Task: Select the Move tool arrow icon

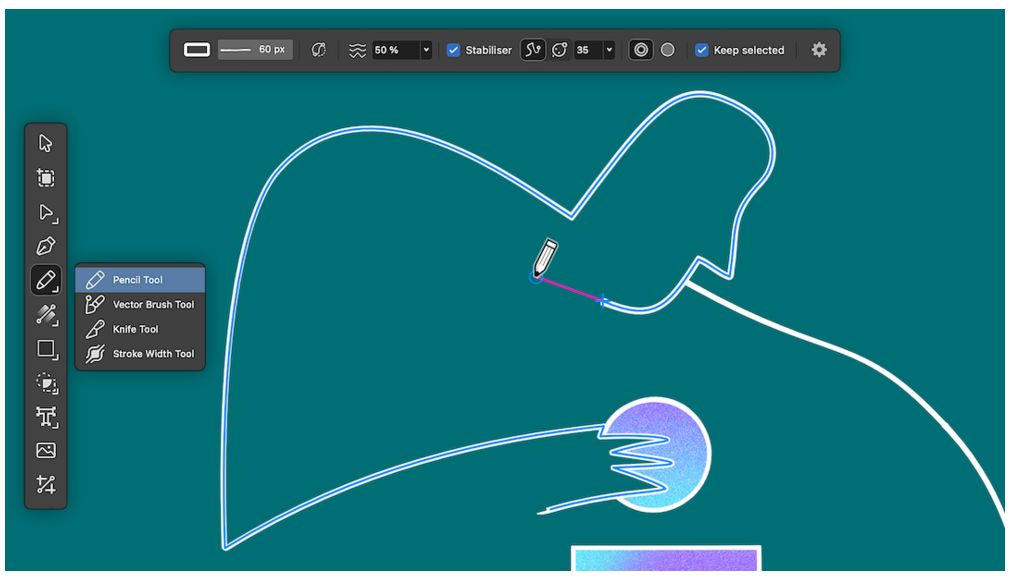Action: point(45,143)
